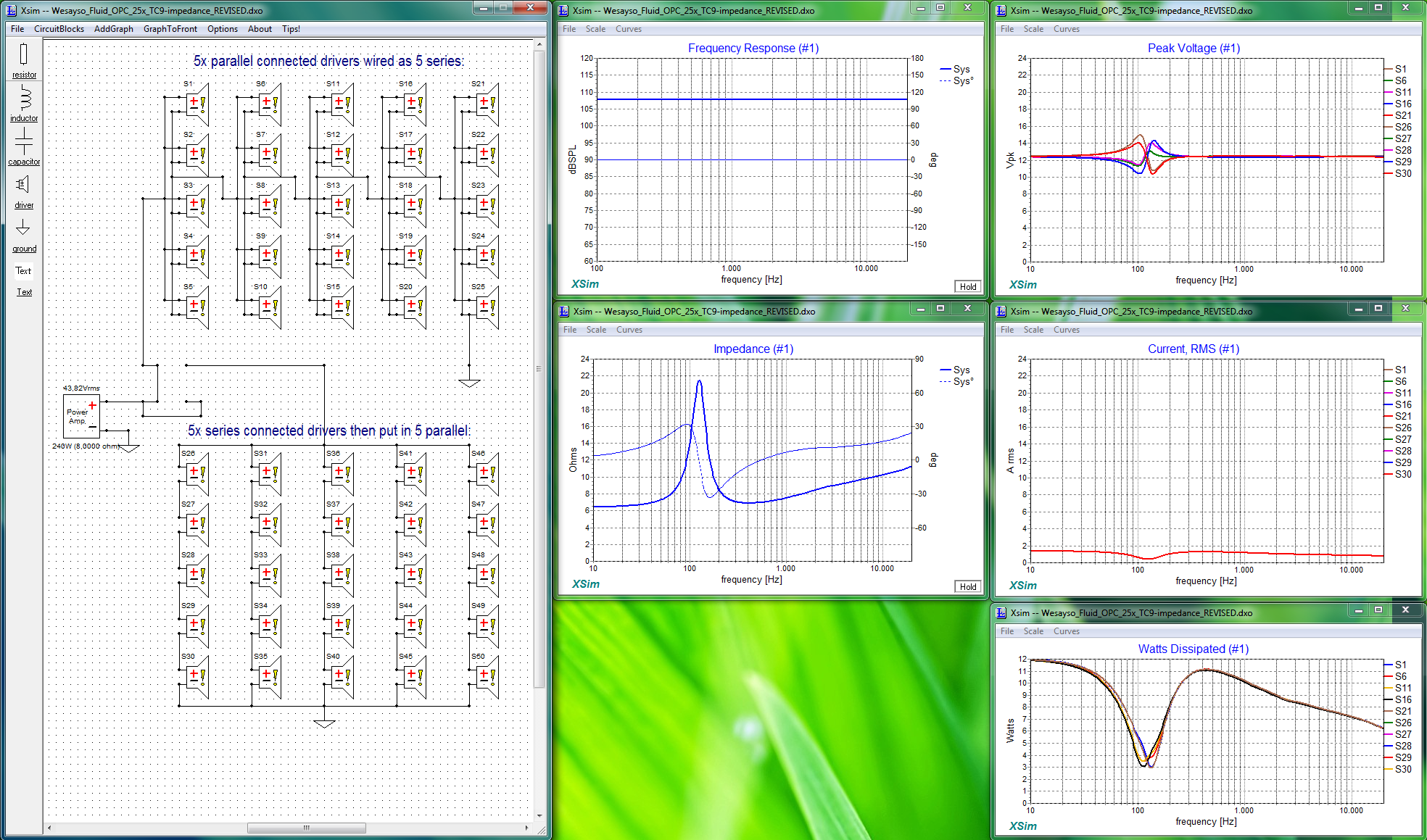Open the Tips! menu

click(x=291, y=29)
